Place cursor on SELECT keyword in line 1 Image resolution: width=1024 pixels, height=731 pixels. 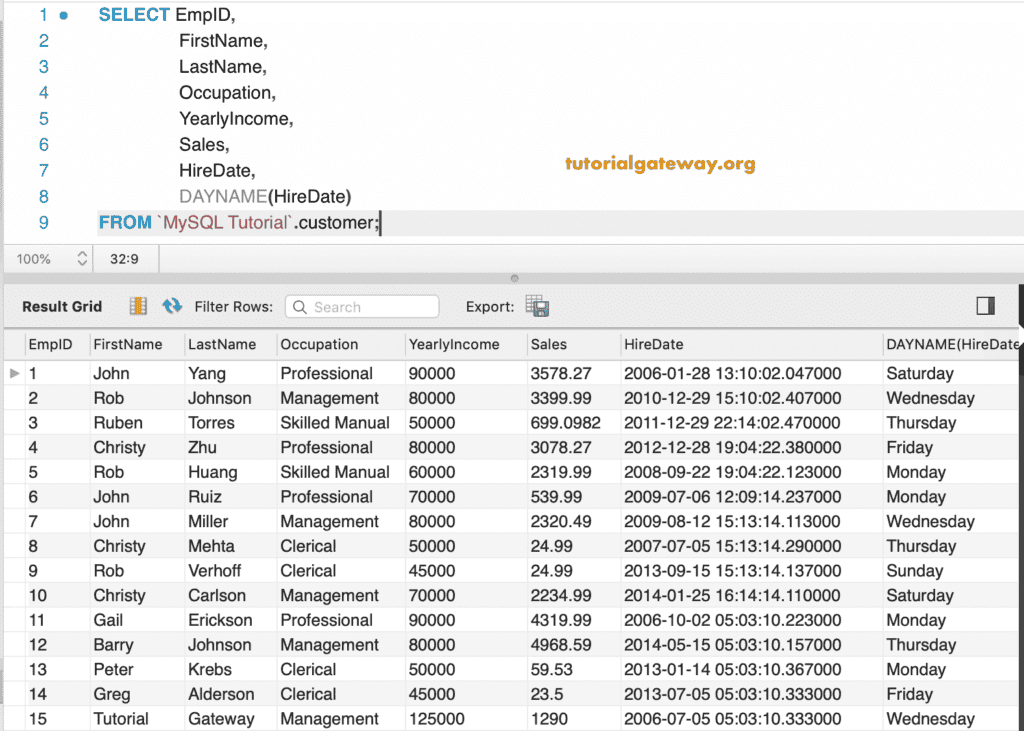point(134,14)
